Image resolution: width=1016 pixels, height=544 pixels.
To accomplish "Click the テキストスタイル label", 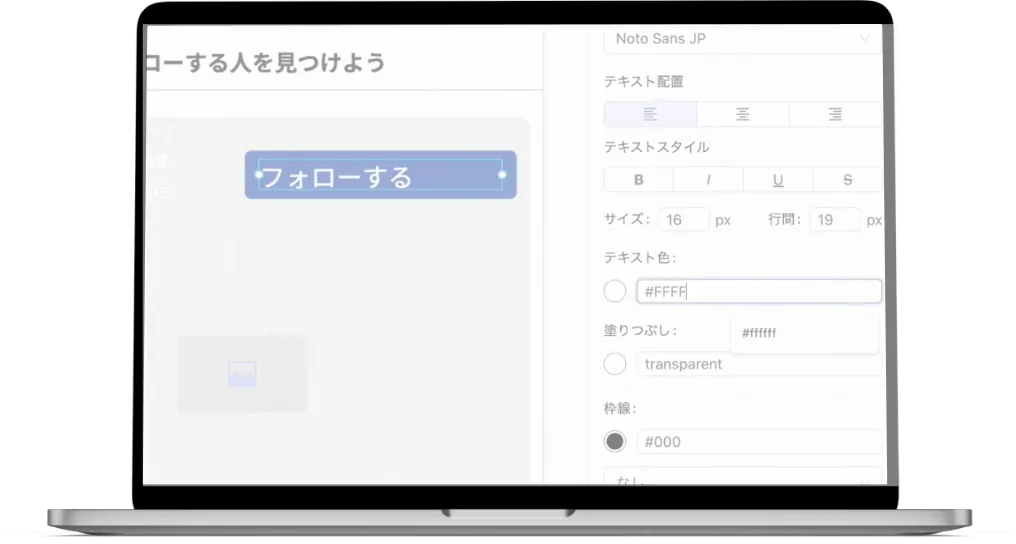I will pyautogui.click(x=656, y=147).
